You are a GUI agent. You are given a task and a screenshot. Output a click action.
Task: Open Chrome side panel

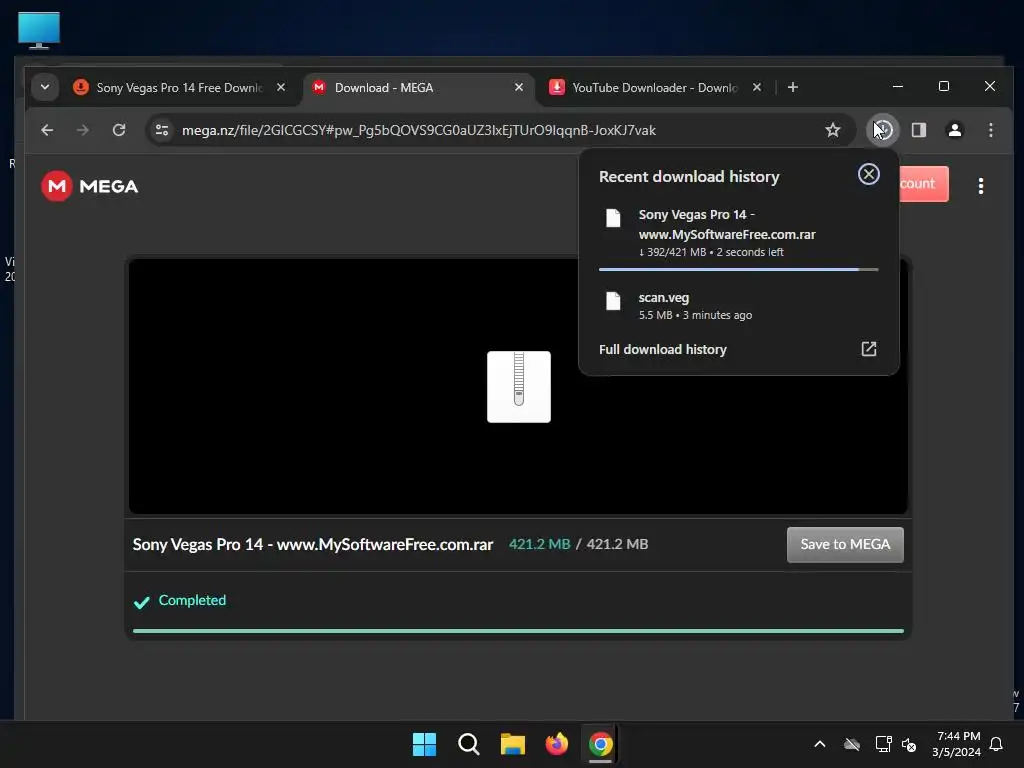919,130
